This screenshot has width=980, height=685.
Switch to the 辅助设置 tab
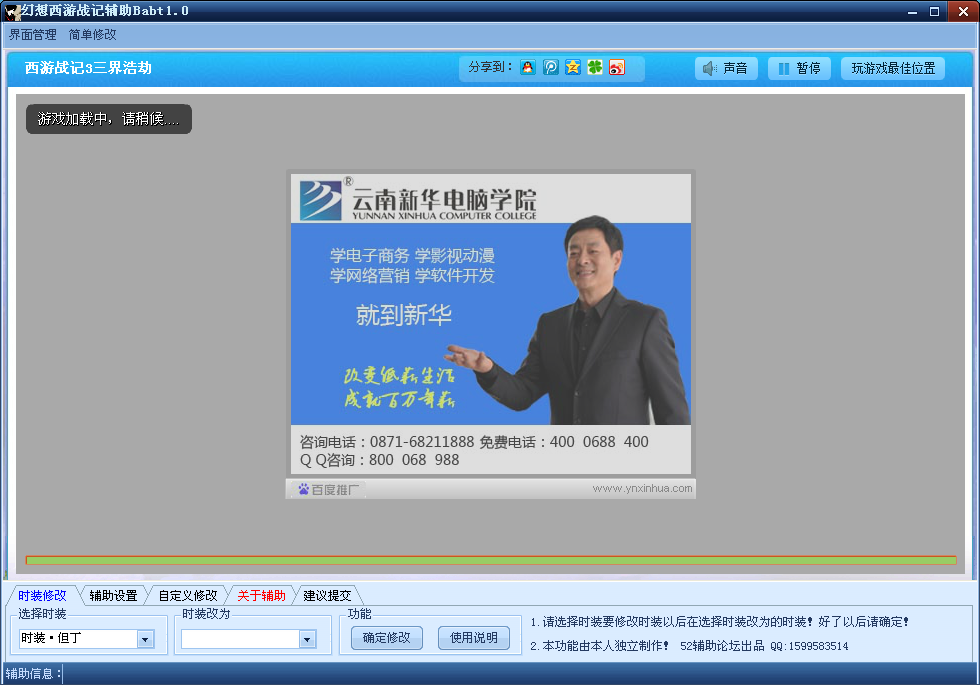coord(113,596)
